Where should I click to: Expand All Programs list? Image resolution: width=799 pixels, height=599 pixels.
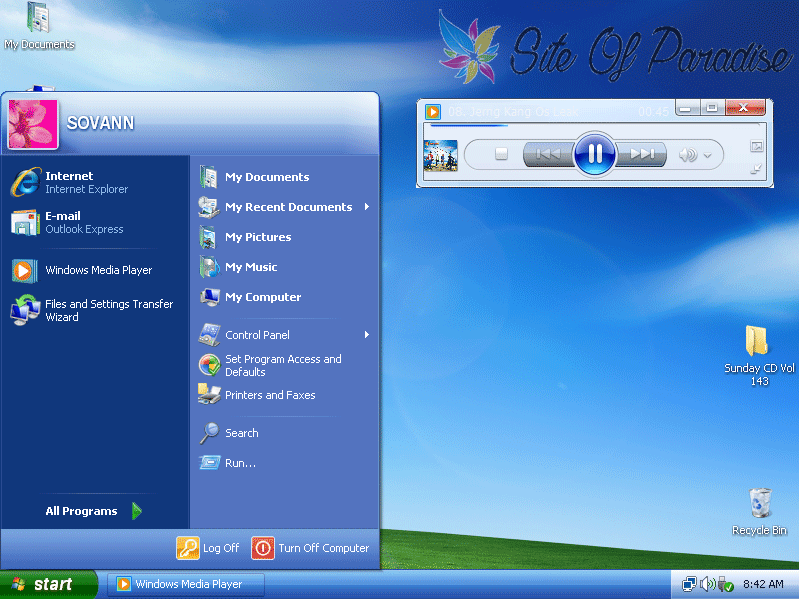(93, 511)
